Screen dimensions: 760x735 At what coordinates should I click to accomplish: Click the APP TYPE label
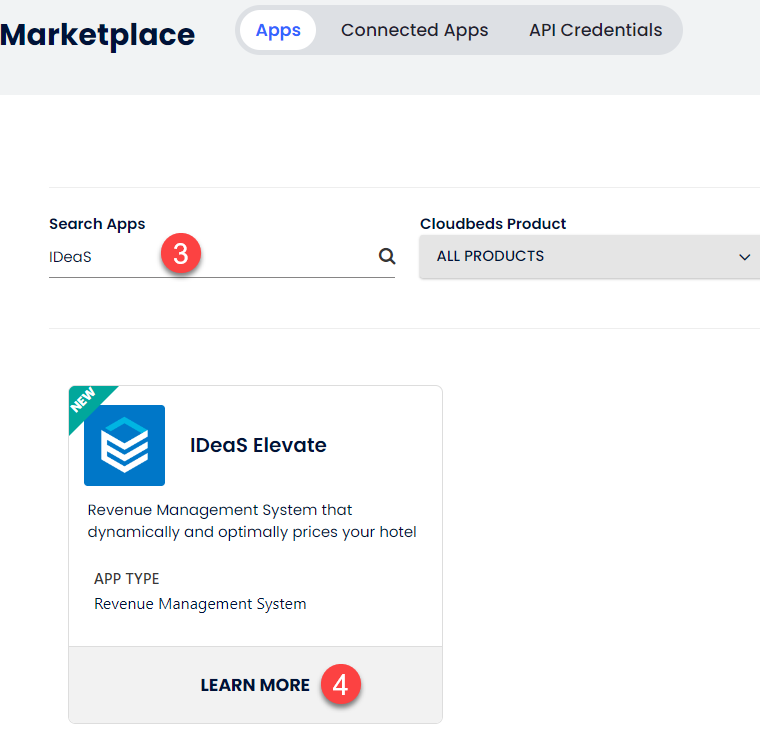click(x=126, y=579)
